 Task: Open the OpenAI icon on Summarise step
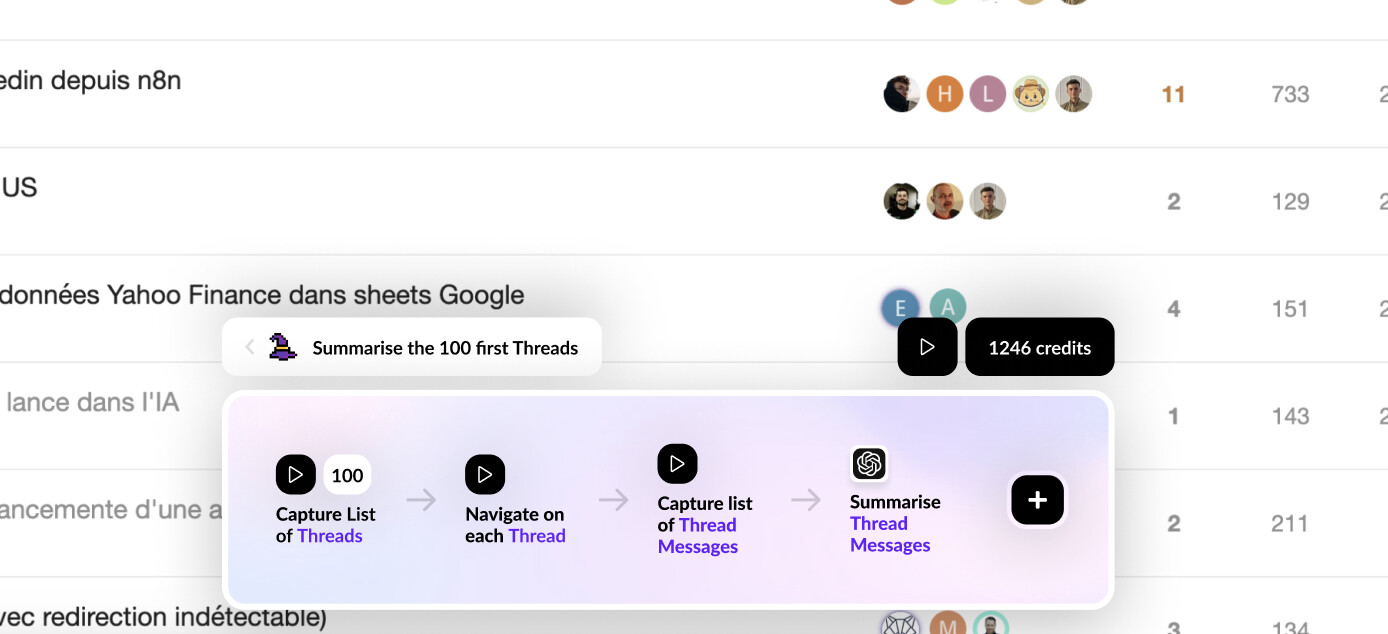coord(869,463)
